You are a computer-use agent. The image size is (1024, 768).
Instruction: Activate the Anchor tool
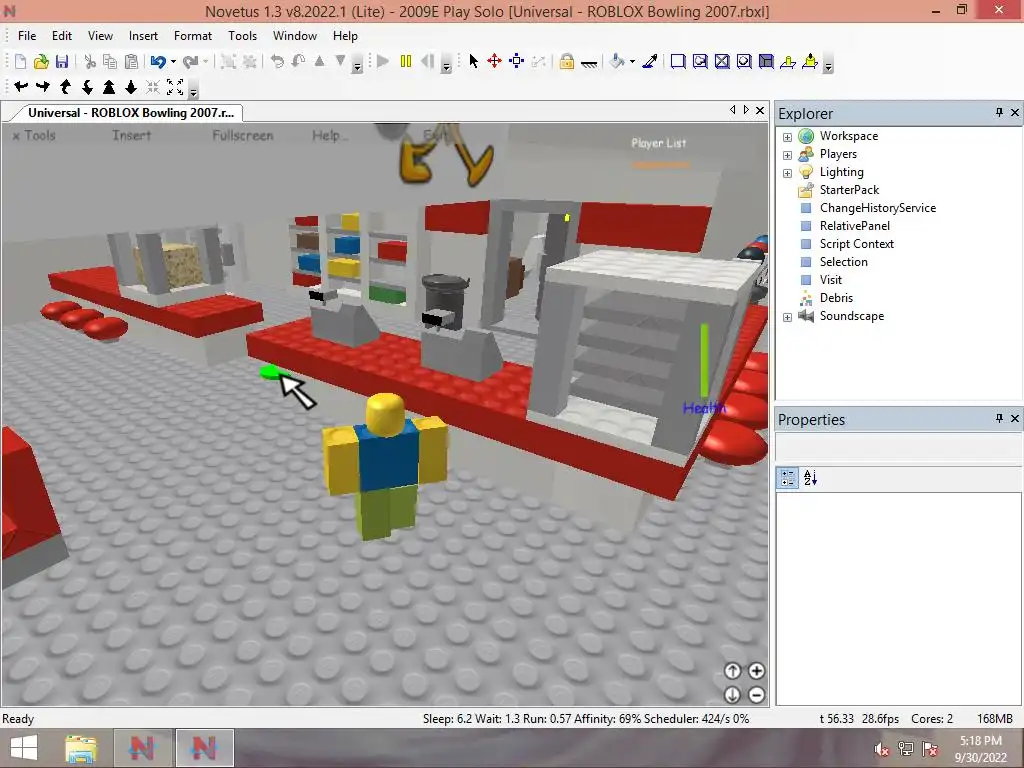tap(588, 62)
